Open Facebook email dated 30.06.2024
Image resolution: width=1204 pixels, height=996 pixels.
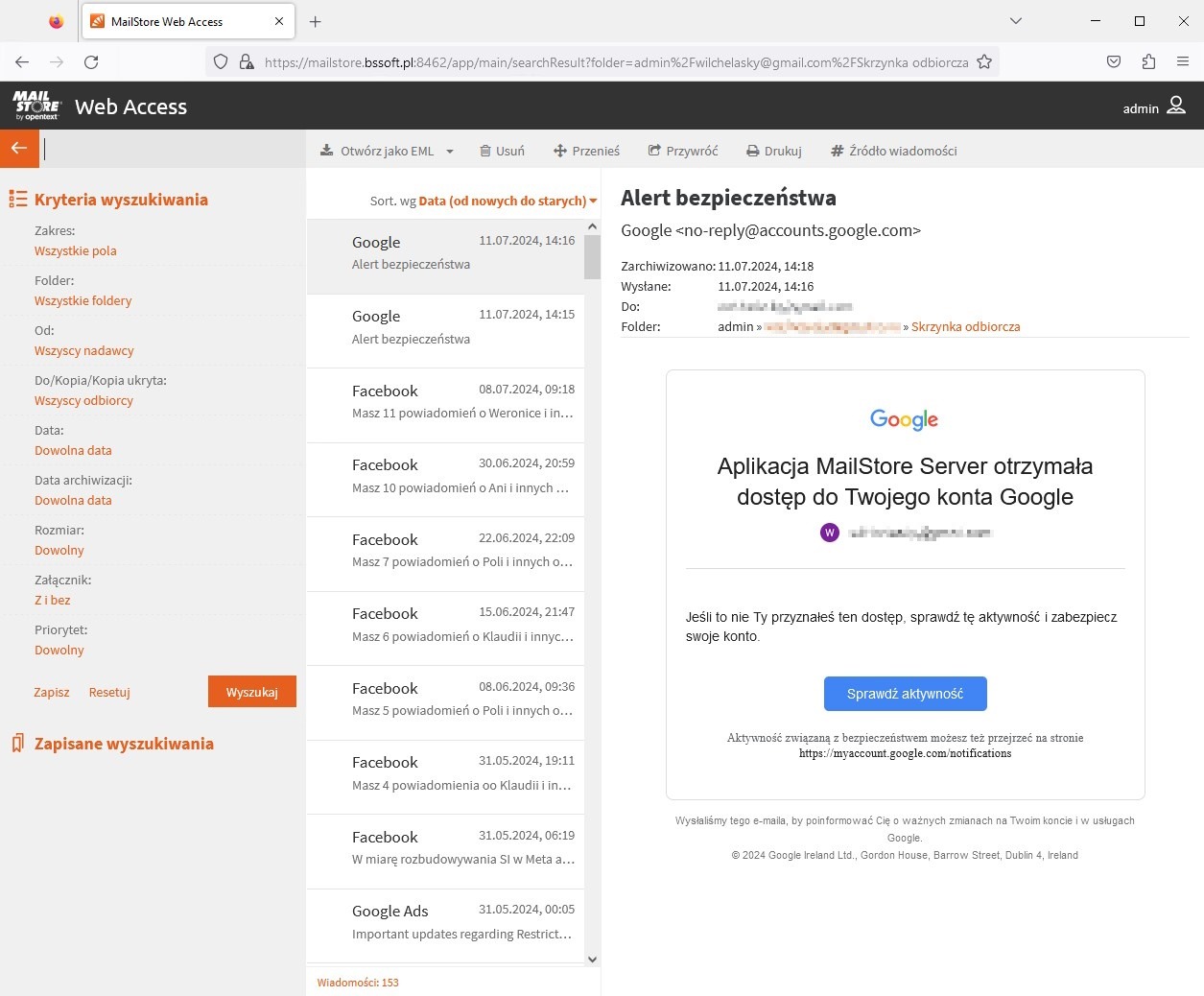click(445, 480)
